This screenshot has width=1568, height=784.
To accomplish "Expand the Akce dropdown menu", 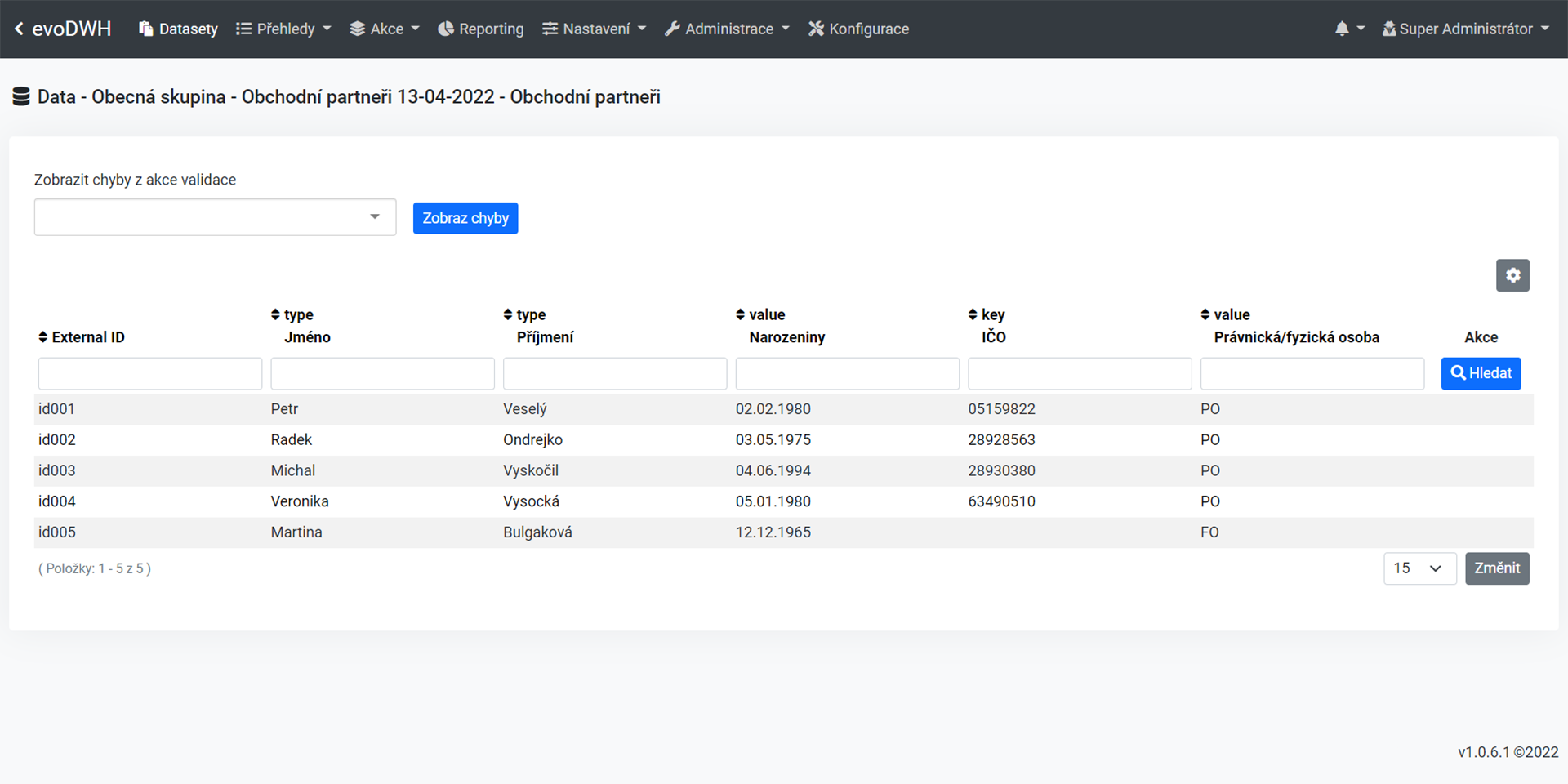I will (x=385, y=29).
